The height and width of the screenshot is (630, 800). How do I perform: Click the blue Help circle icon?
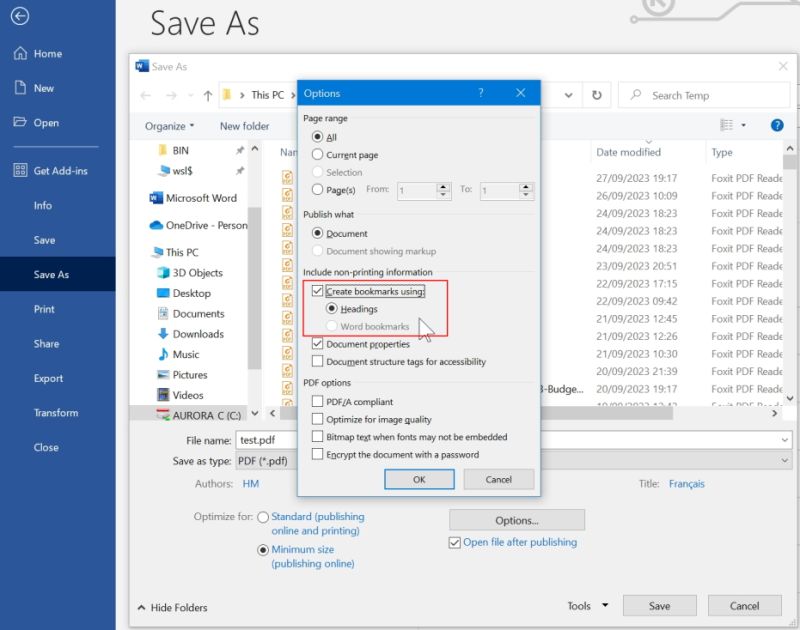pos(777,124)
